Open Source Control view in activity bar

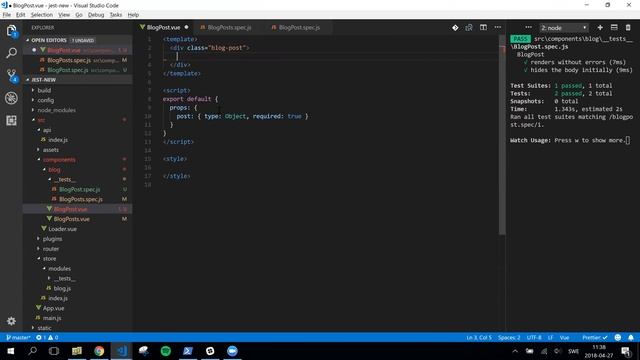pos(11,76)
